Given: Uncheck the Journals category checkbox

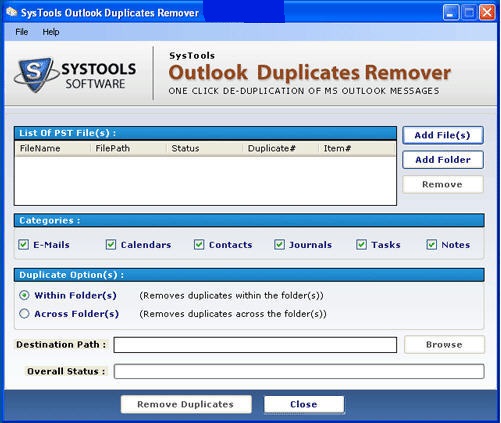Looking at the screenshot, I should pyautogui.click(x=279, y=245).
